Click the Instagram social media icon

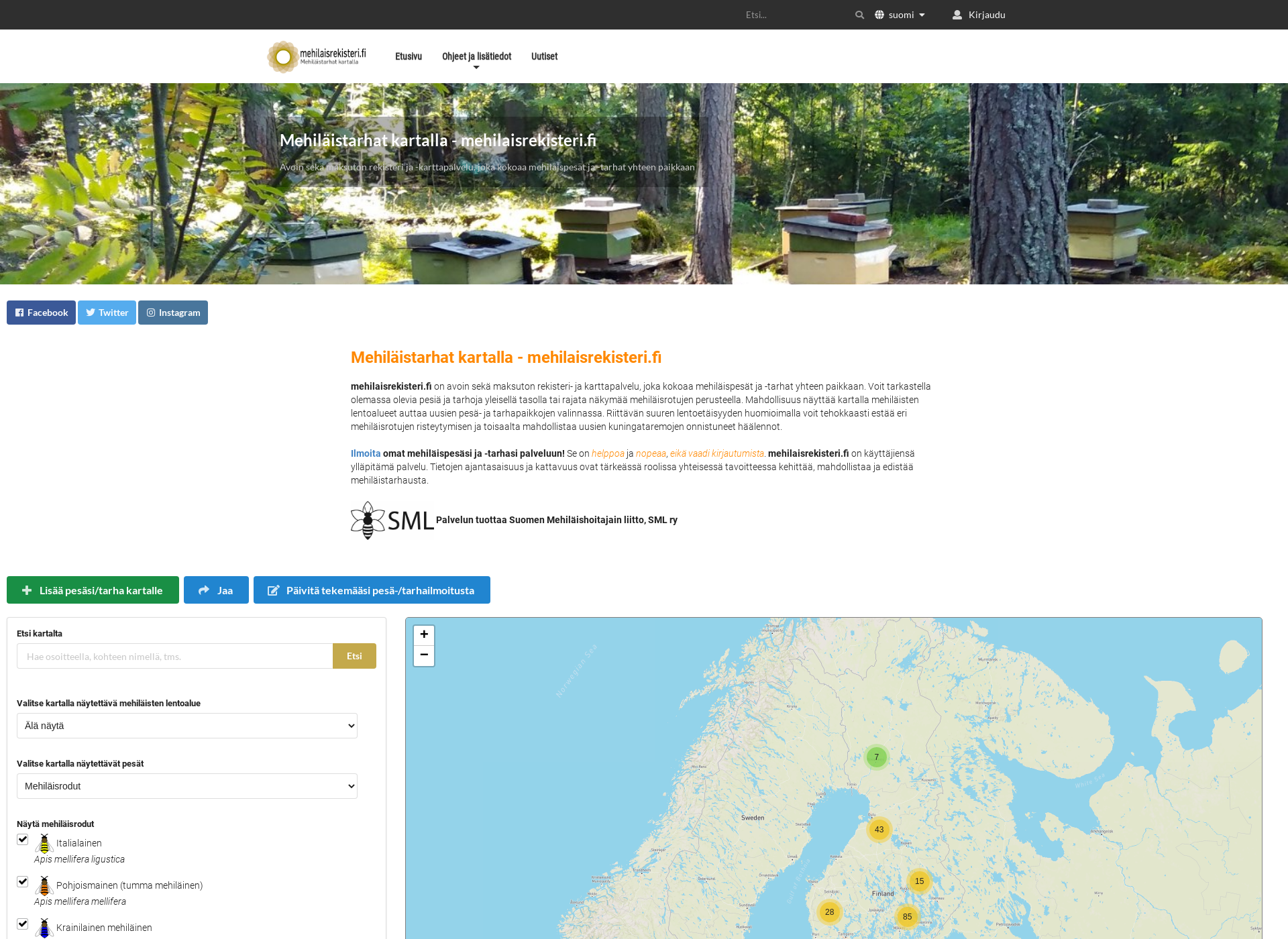[x=150, y=313]
